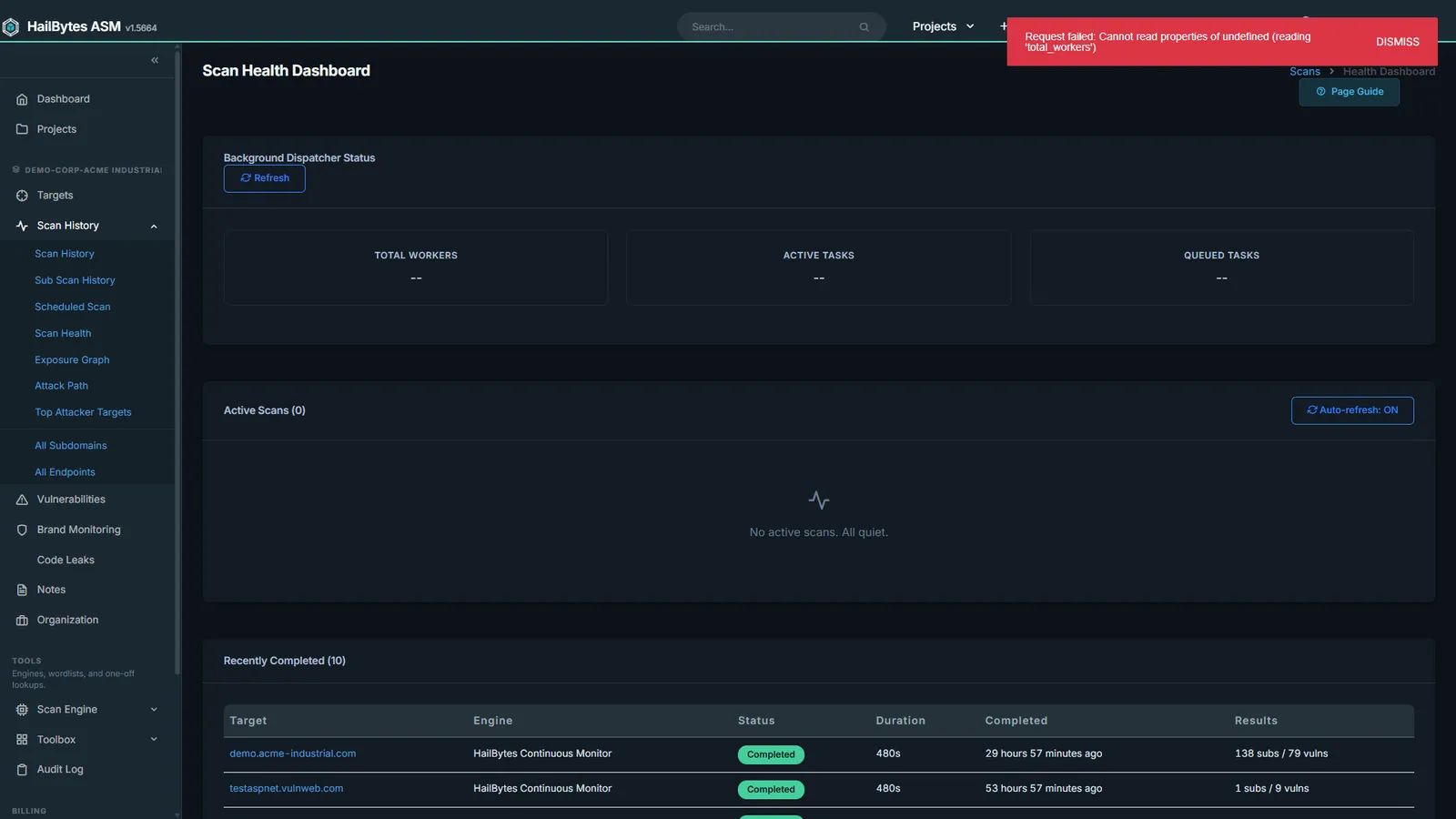Expand the Toolbox submenu chevron
The image size is (1456, 819).
(x=154, y=740)
